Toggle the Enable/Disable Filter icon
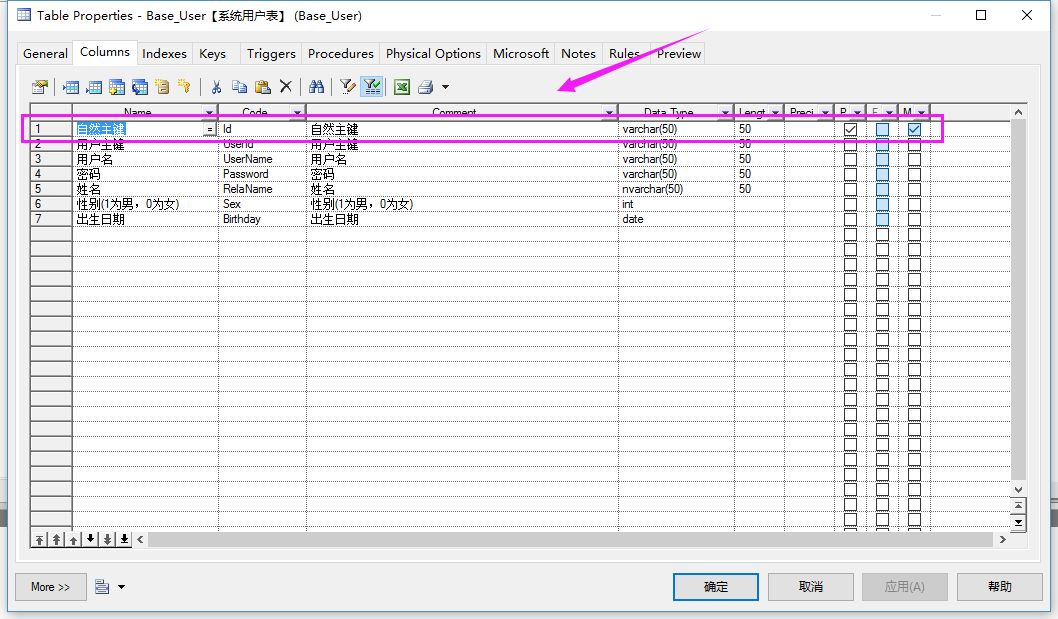Viewport: 1058px width, 619px height. point(372,86)
